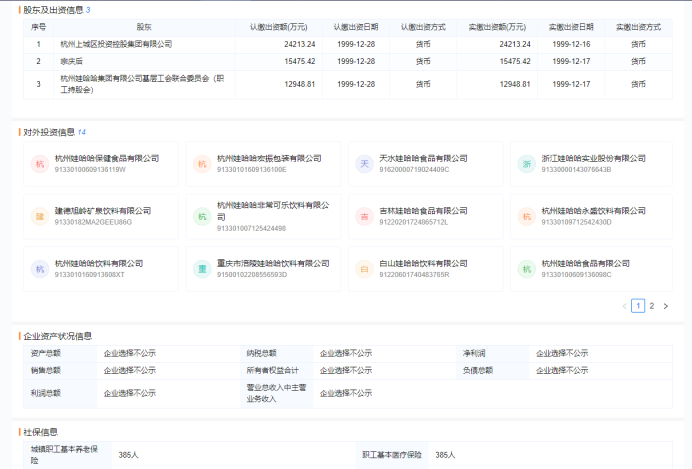692x469 pixels.
Task: Click the 对外投资信息 count number 14
Action: 82,132
